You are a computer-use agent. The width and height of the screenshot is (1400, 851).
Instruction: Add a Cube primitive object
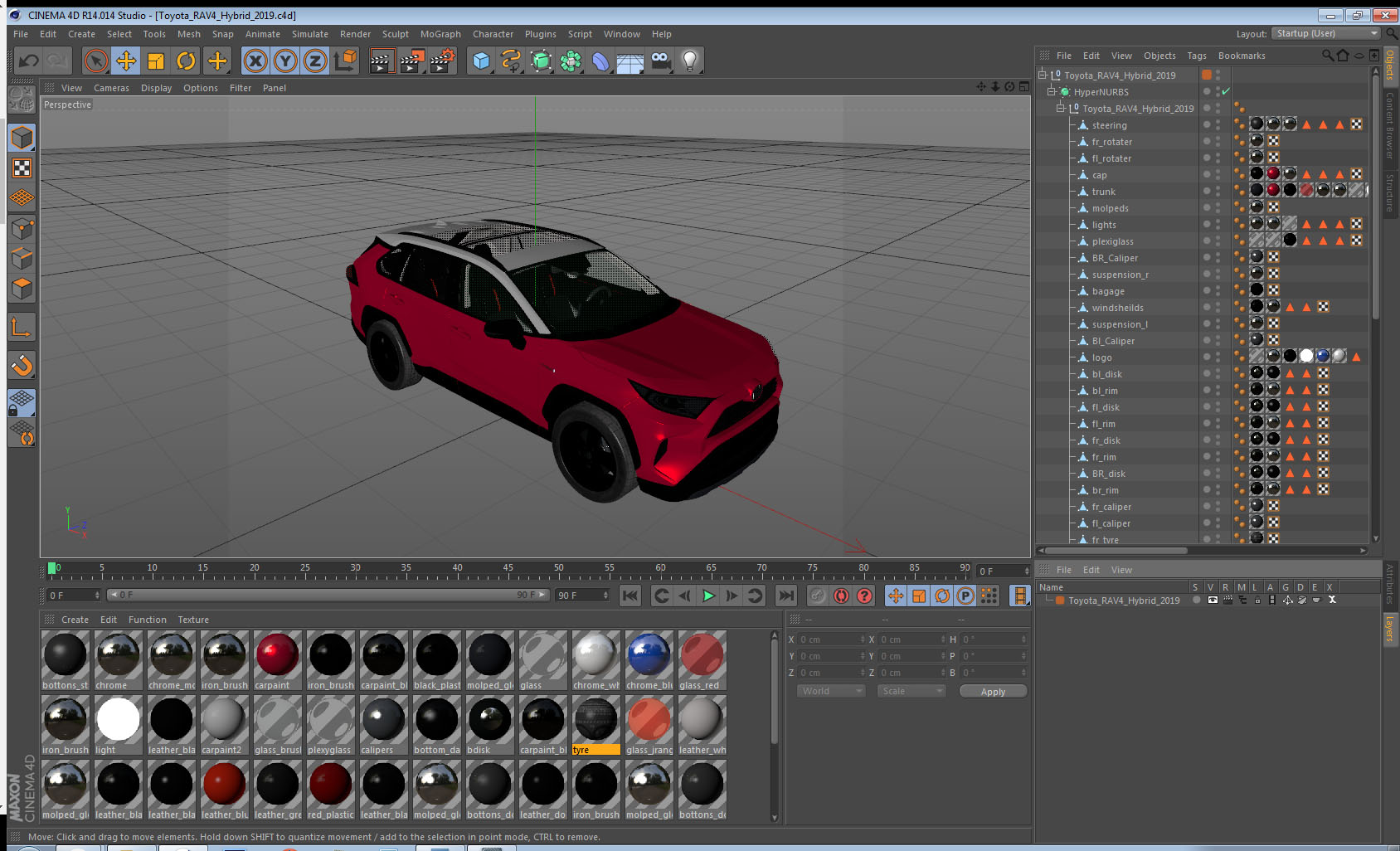click(x=481, y=61)
